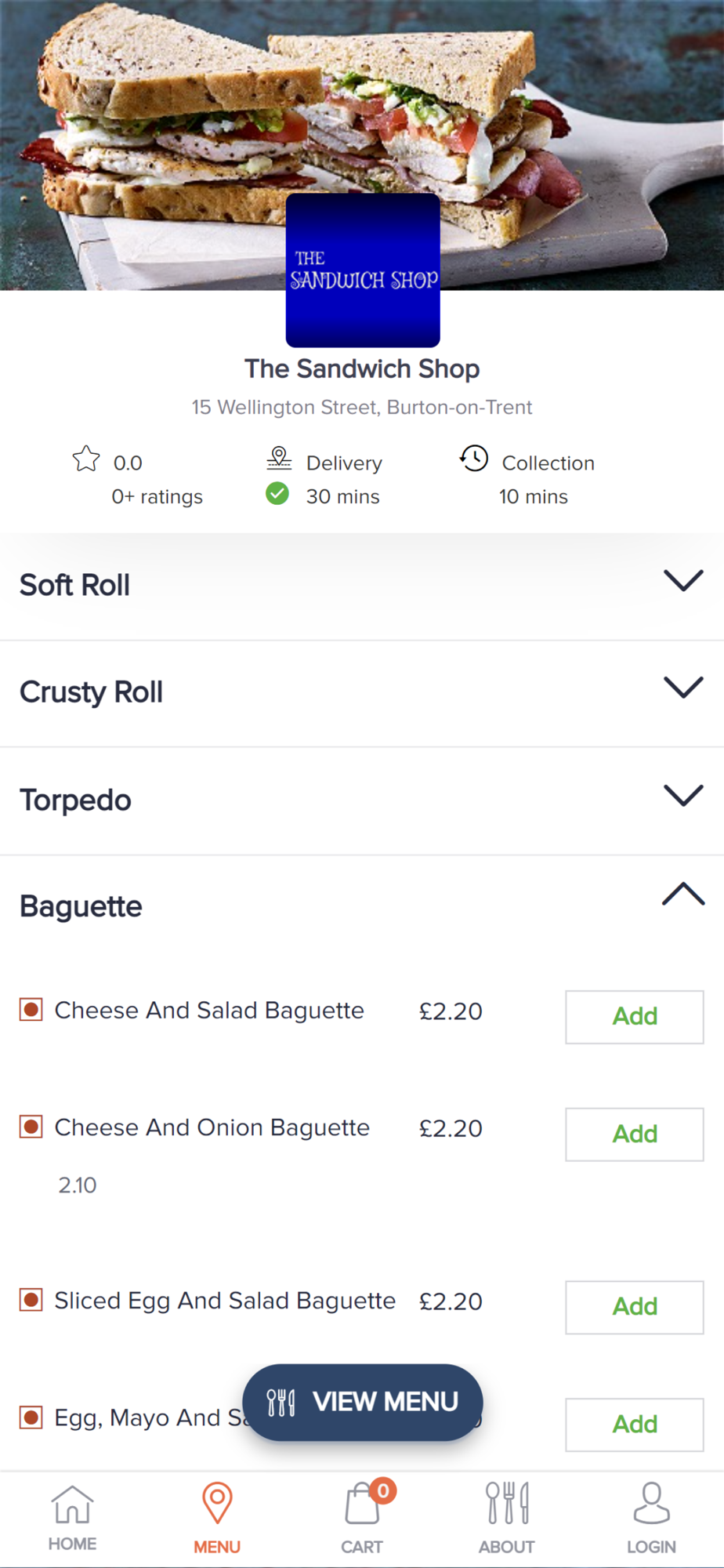Open the shopping cart icon
Viewport: 724px width, 1568px height.
(x=362, y=1505)
